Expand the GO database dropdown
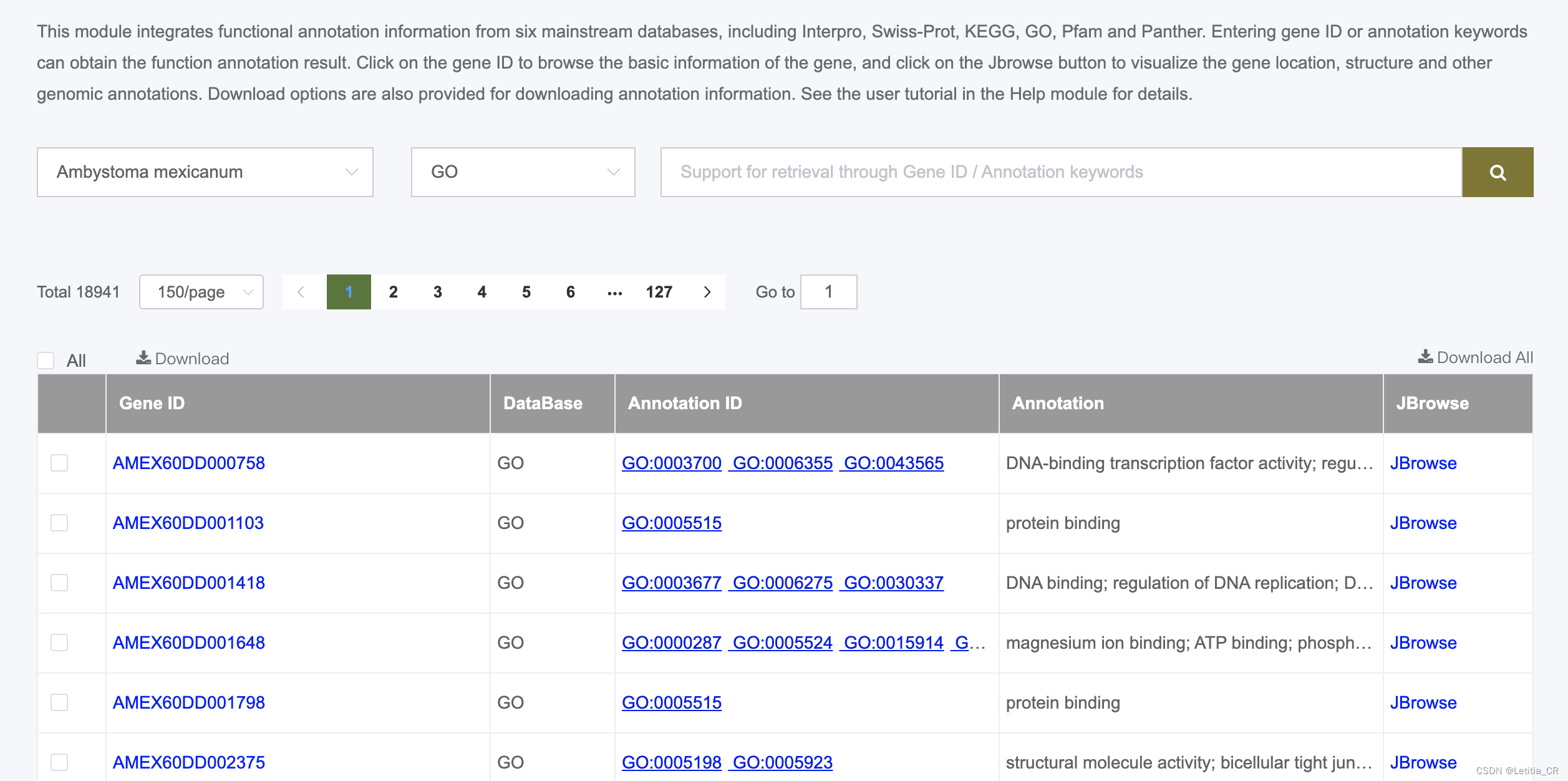This screenshot has height=781, width=1568. [523, 172]
